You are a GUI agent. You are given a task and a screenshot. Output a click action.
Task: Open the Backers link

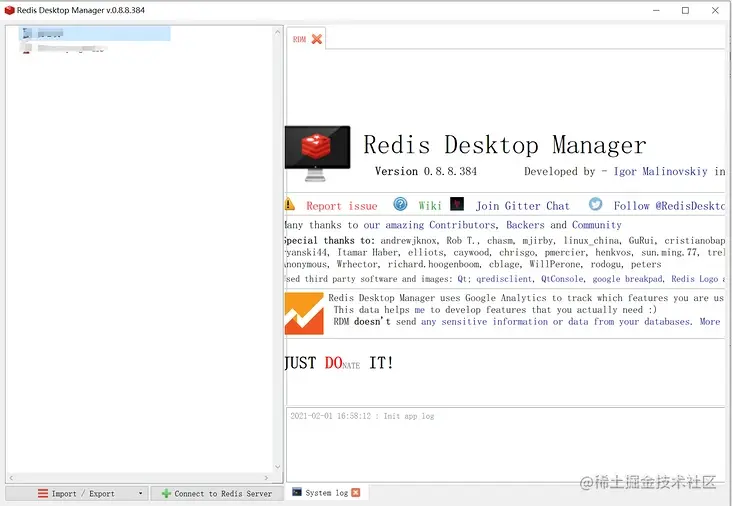point(525,225)
